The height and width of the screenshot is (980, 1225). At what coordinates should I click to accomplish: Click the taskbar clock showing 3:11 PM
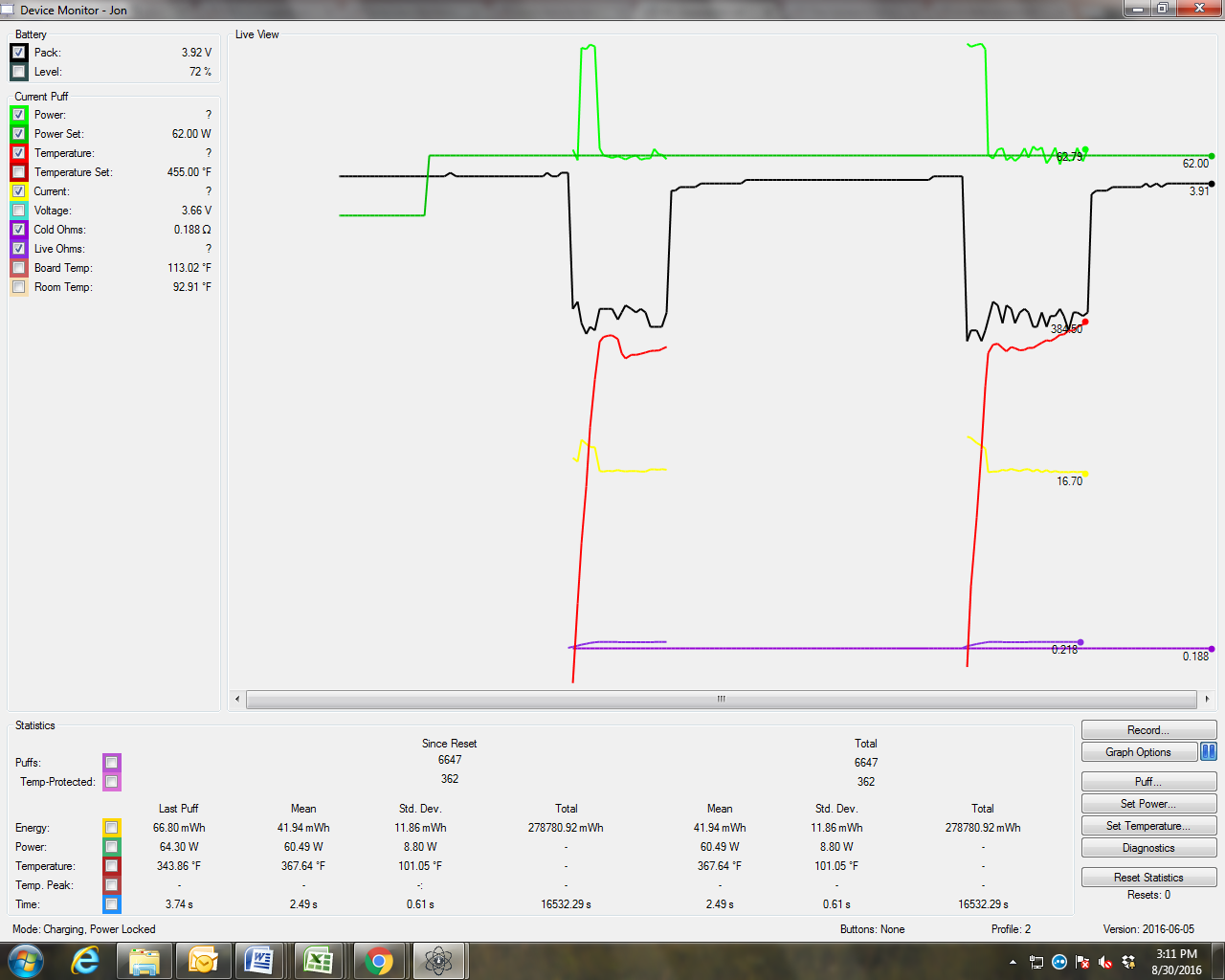[1176, 961]
